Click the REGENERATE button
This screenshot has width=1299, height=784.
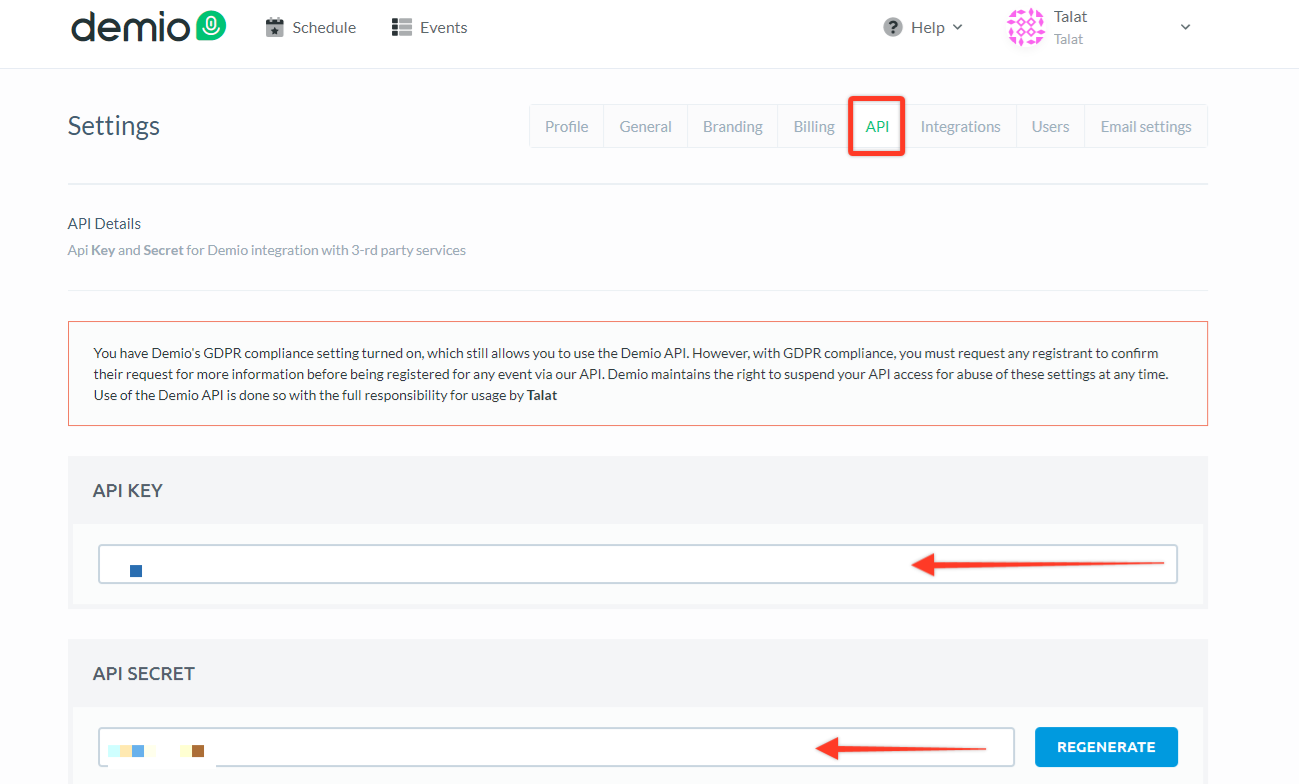(1106, 747)
